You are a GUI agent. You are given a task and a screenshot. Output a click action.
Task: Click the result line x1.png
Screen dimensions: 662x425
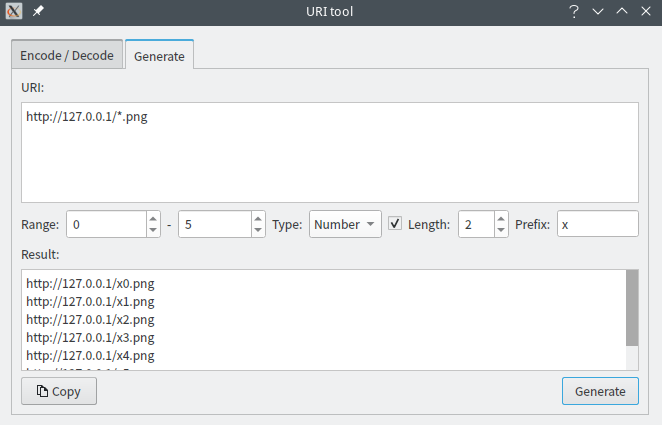90,301
